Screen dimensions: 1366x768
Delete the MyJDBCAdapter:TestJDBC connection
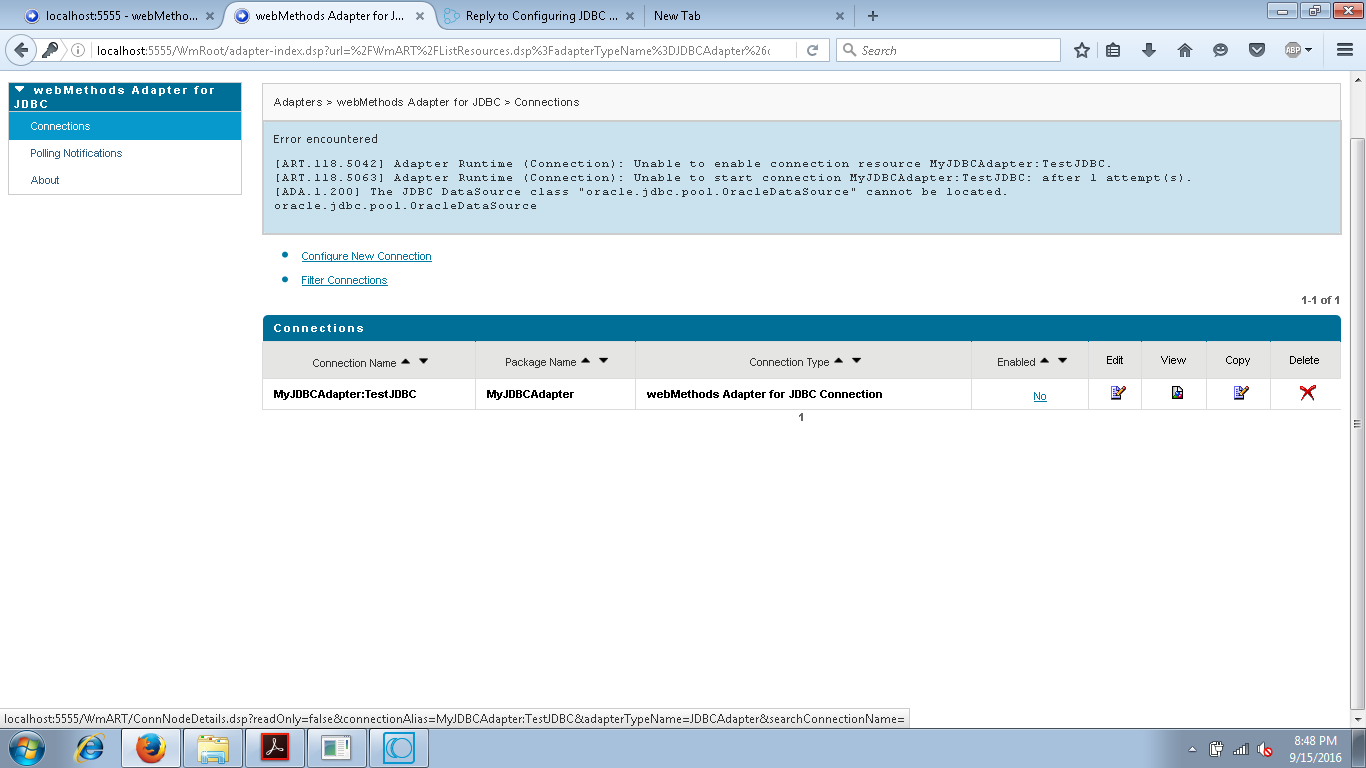coord(1307,393)
